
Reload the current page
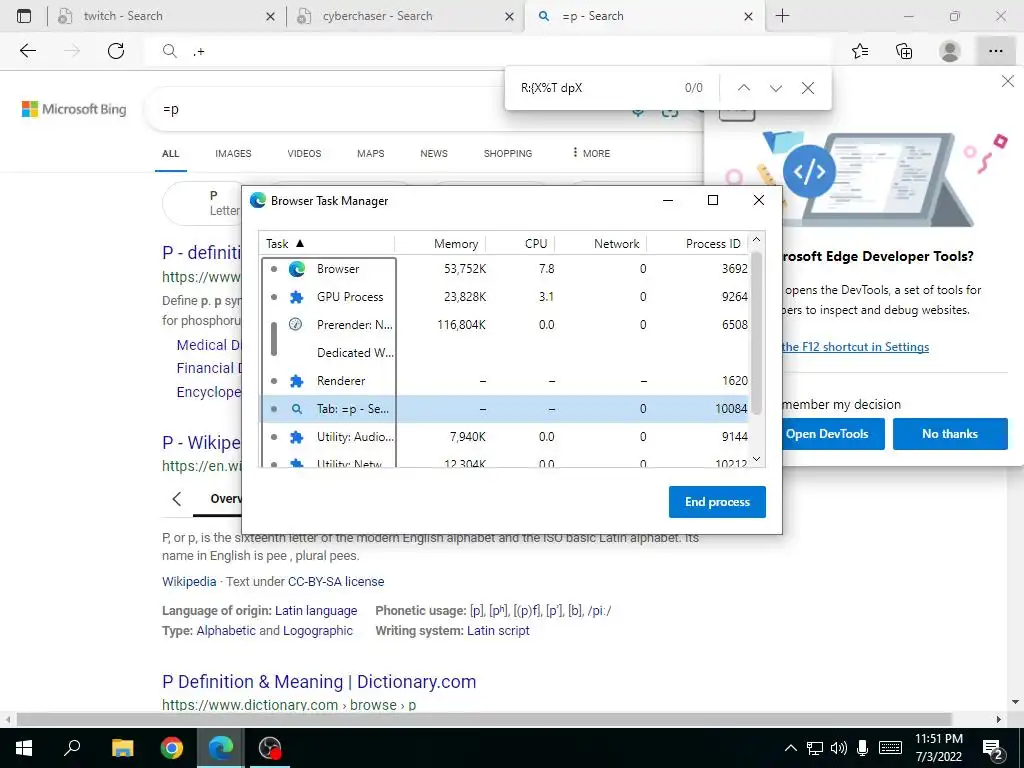pyautogui.click(x=116, y=51)
